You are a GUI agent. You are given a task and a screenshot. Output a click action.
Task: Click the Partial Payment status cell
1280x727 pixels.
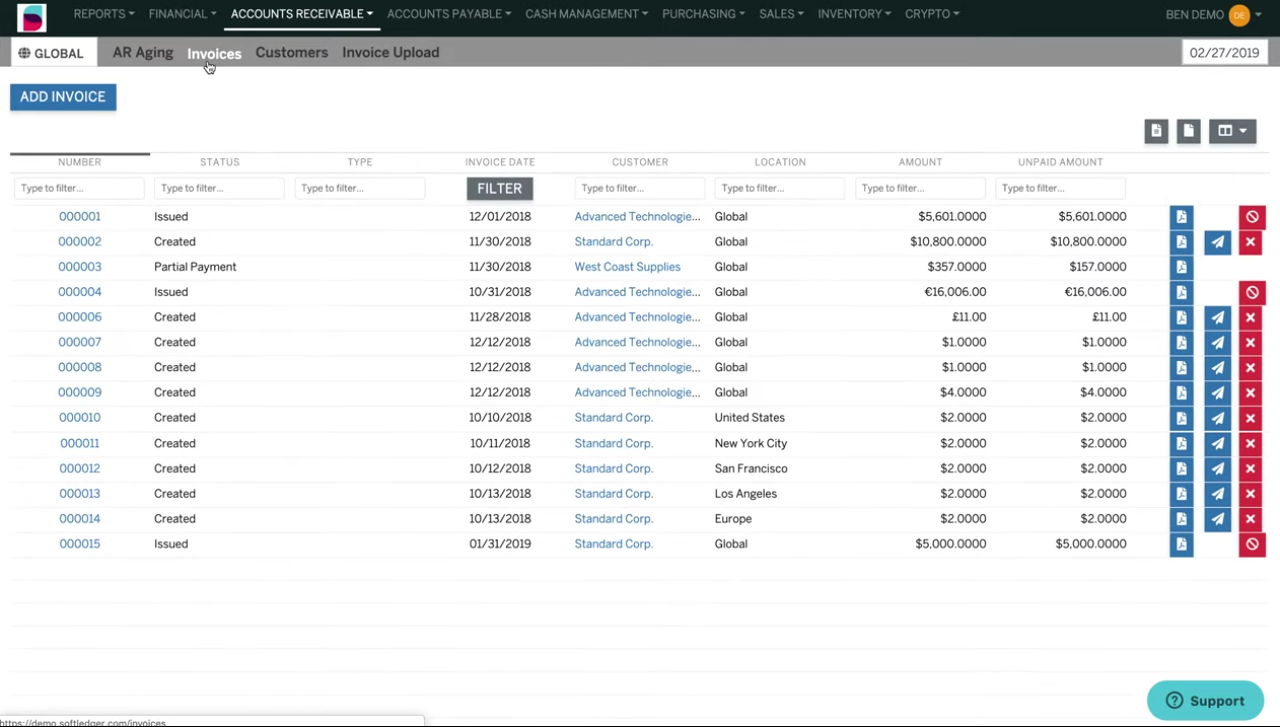[196, 267]
